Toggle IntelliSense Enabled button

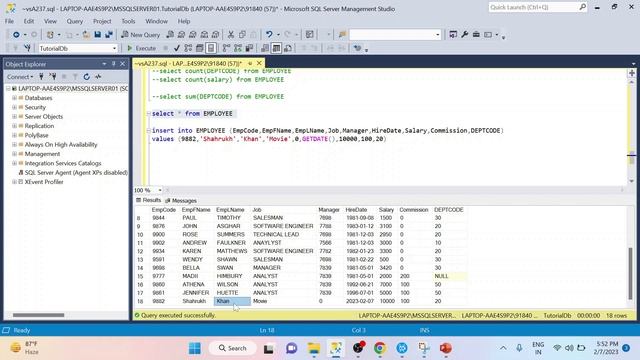[x=211, y=48]
